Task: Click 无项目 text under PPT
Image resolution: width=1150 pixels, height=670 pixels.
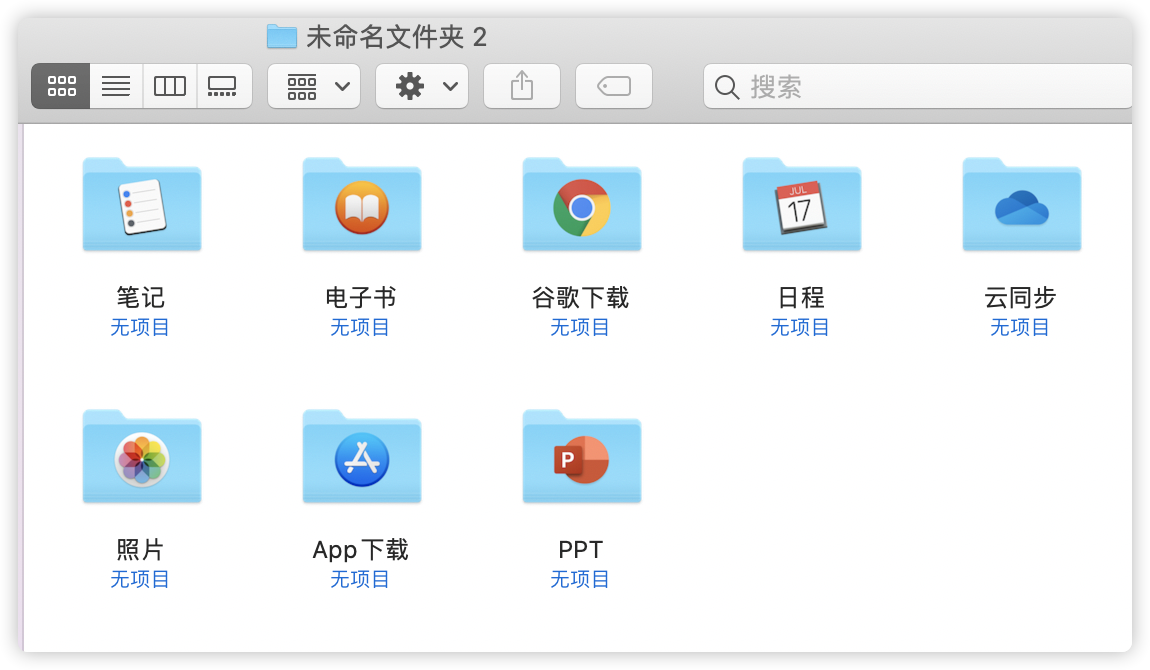Action: (580, 580)
